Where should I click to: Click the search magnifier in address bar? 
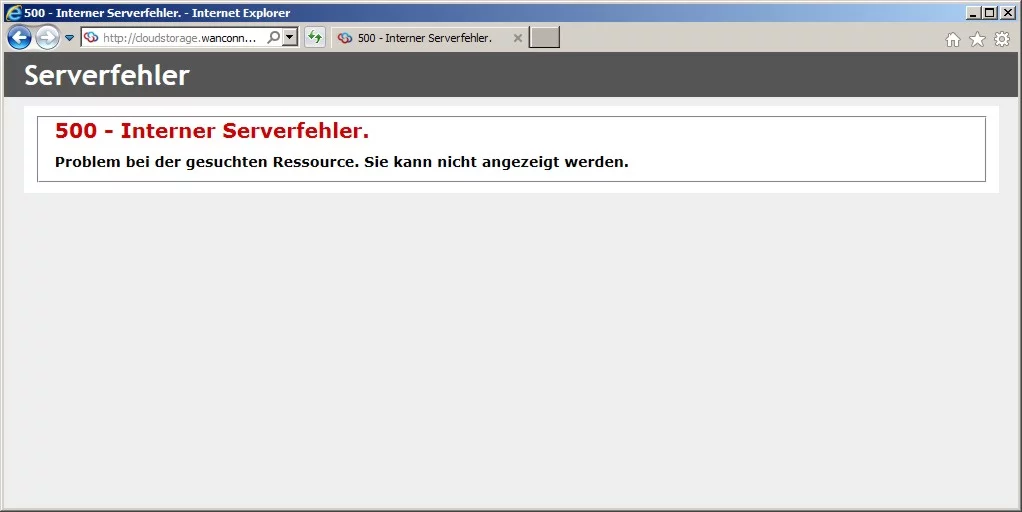(274, 38)
